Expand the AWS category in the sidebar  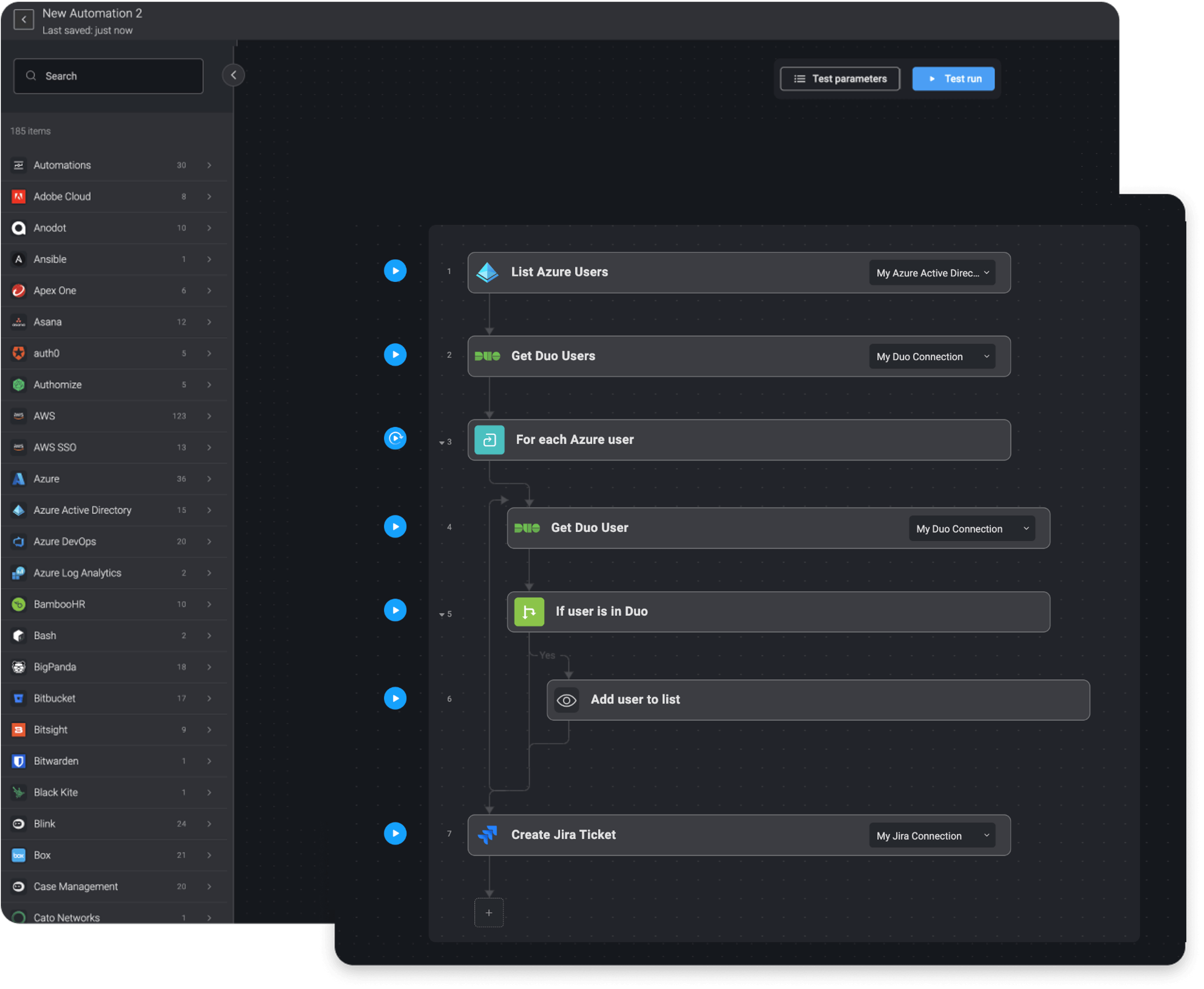(x=114, y=416)
